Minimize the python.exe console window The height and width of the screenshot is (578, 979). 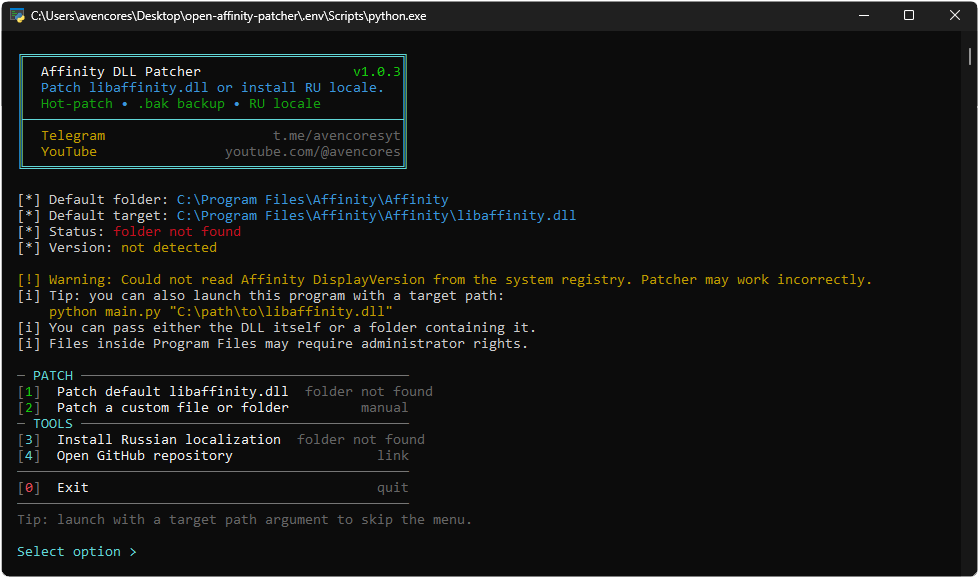pos(863,16)
